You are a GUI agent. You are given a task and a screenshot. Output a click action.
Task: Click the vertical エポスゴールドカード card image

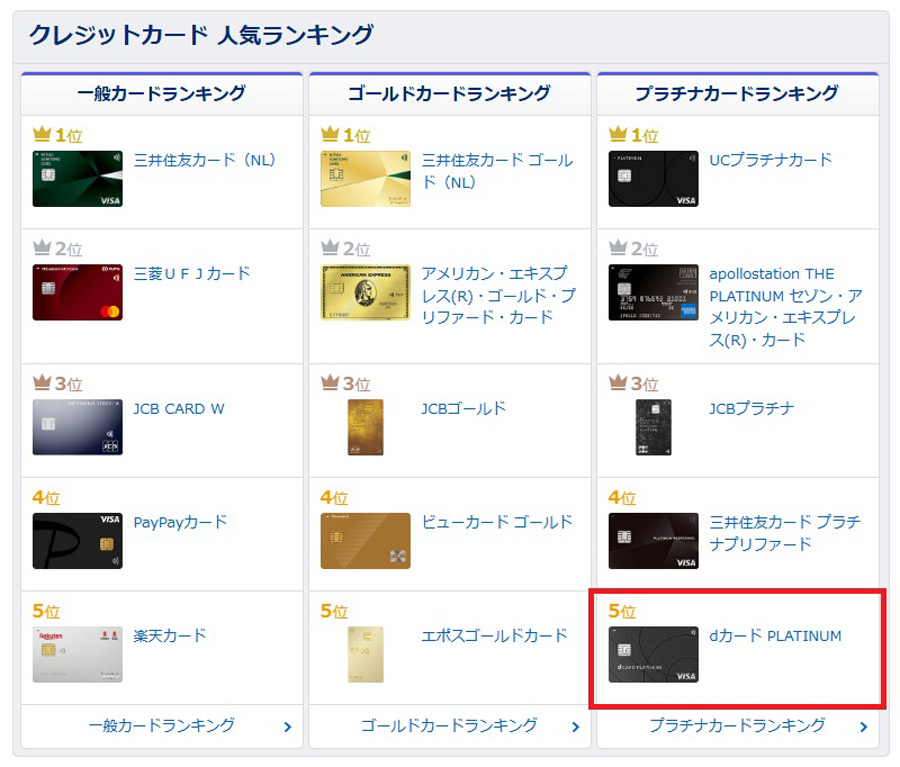(366, 654)
